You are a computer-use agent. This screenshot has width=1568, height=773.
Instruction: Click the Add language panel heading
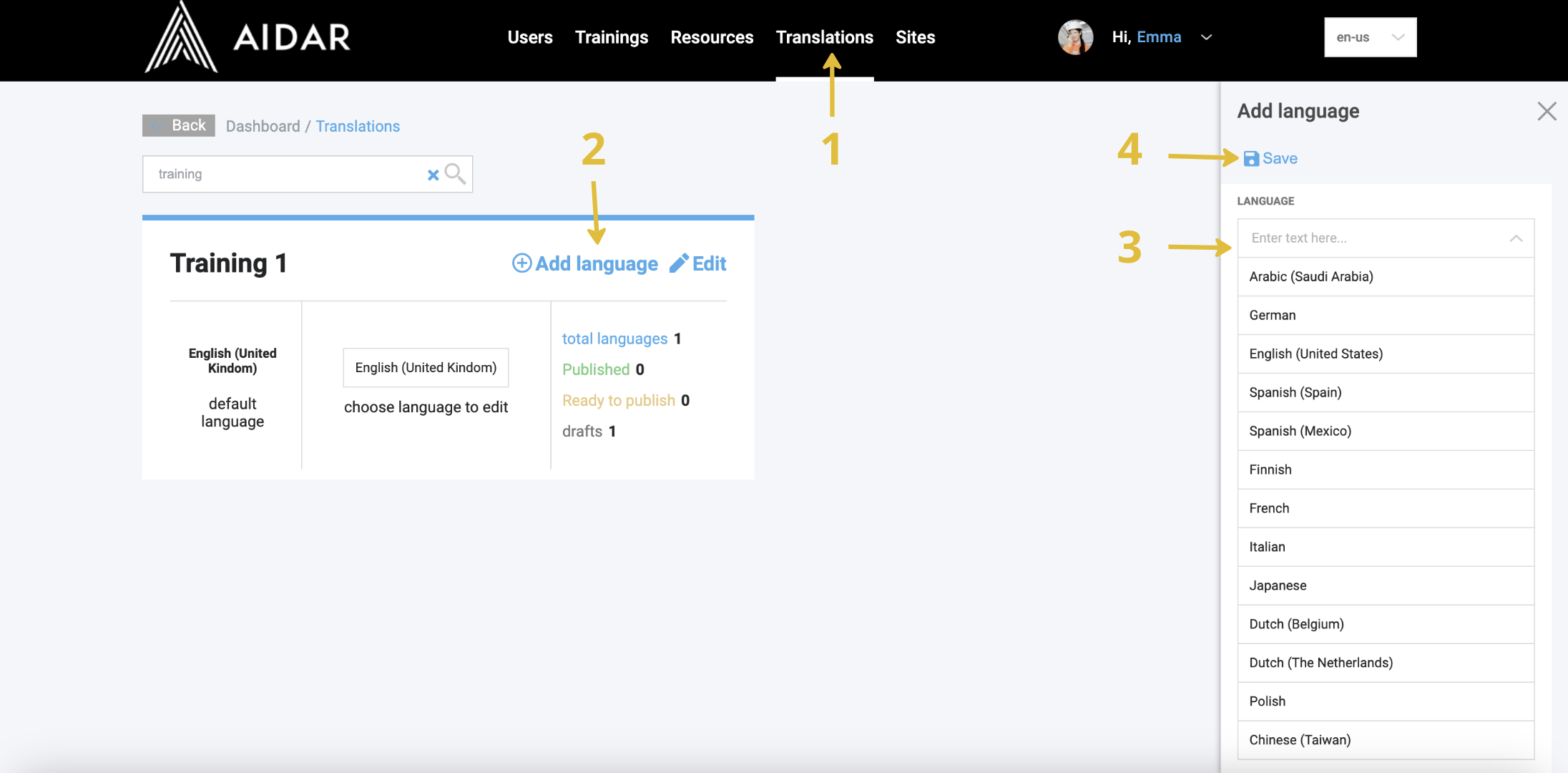(x=1298, y=112)
